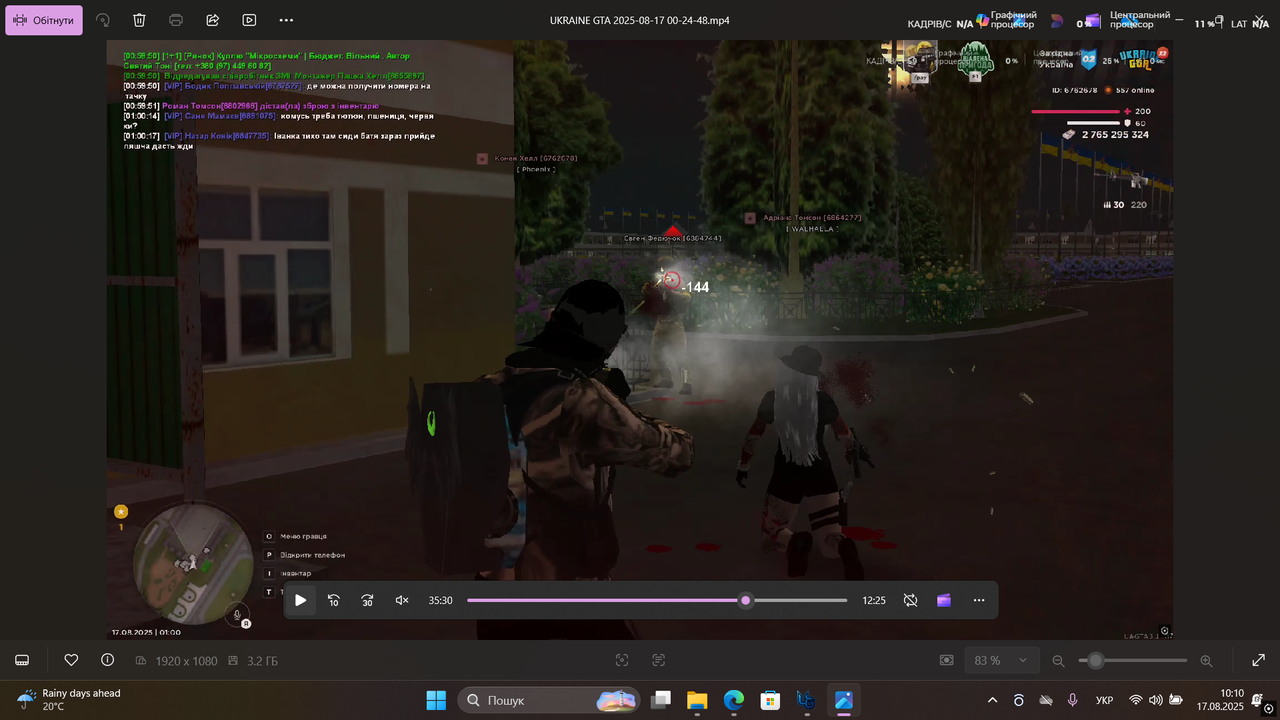Click the Пошук taskbar search box
This screenshot has width=1280, height=720.
[x=549, y=700]
